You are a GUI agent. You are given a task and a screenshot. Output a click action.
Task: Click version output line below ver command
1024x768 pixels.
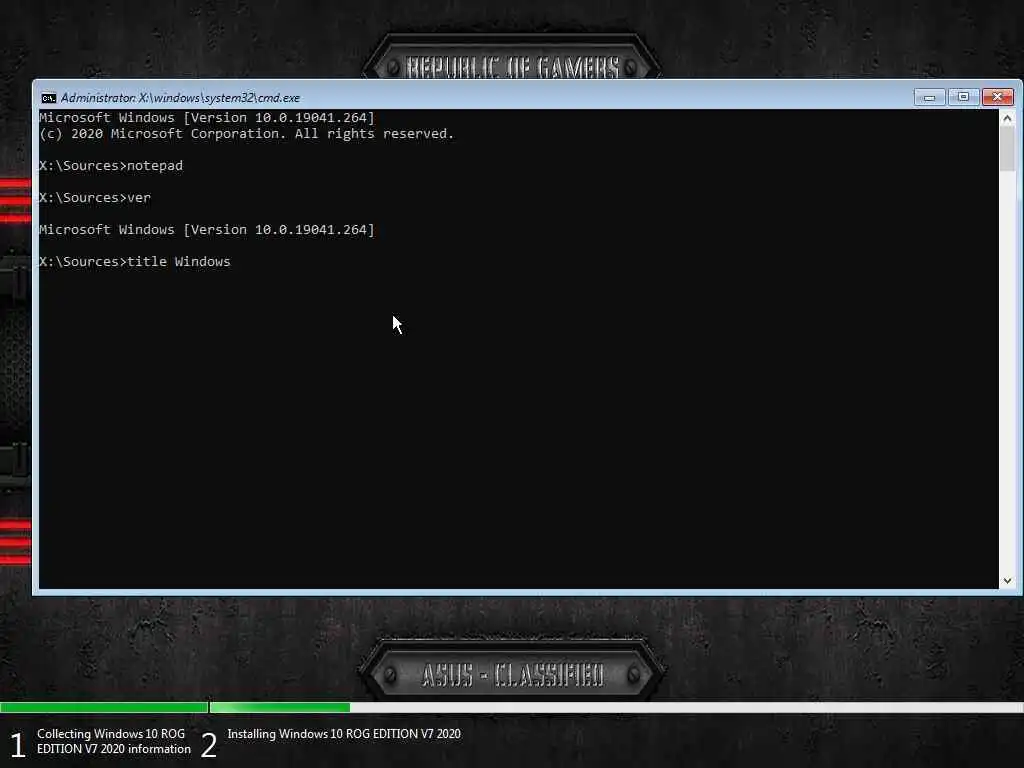pos(207,230)
